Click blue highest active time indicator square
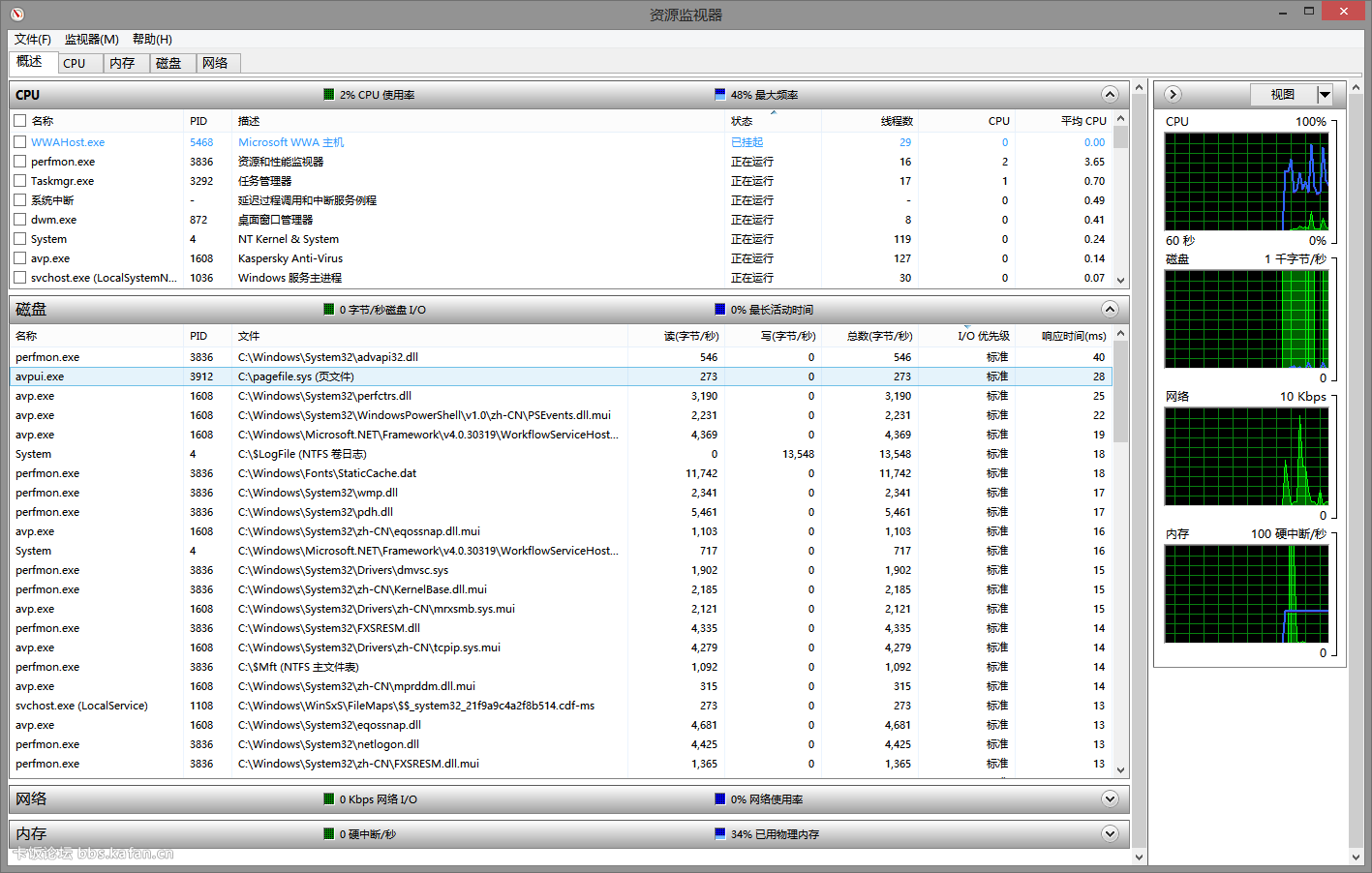 tap(719, 310)
